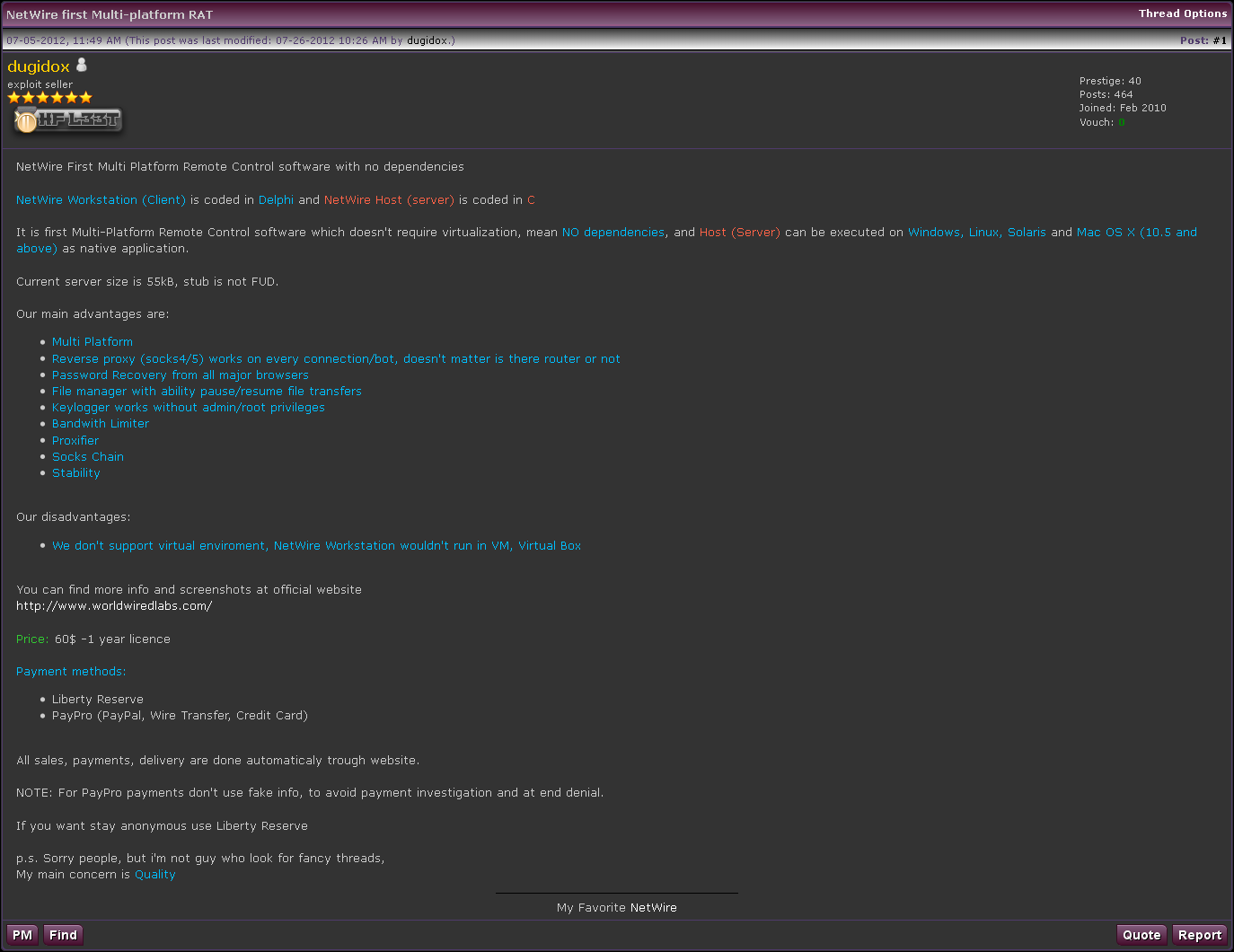Select 'Password Recovery from all major browsers'
1234x952 pixels.
point(181,375)
